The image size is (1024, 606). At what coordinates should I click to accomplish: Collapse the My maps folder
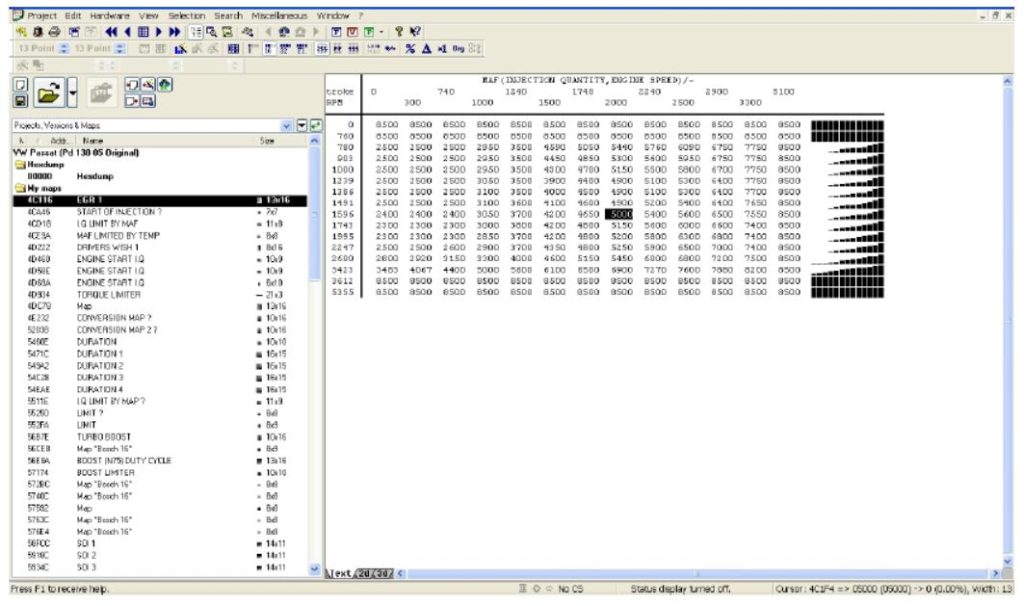pyautogui.click(x=20, y=188)
